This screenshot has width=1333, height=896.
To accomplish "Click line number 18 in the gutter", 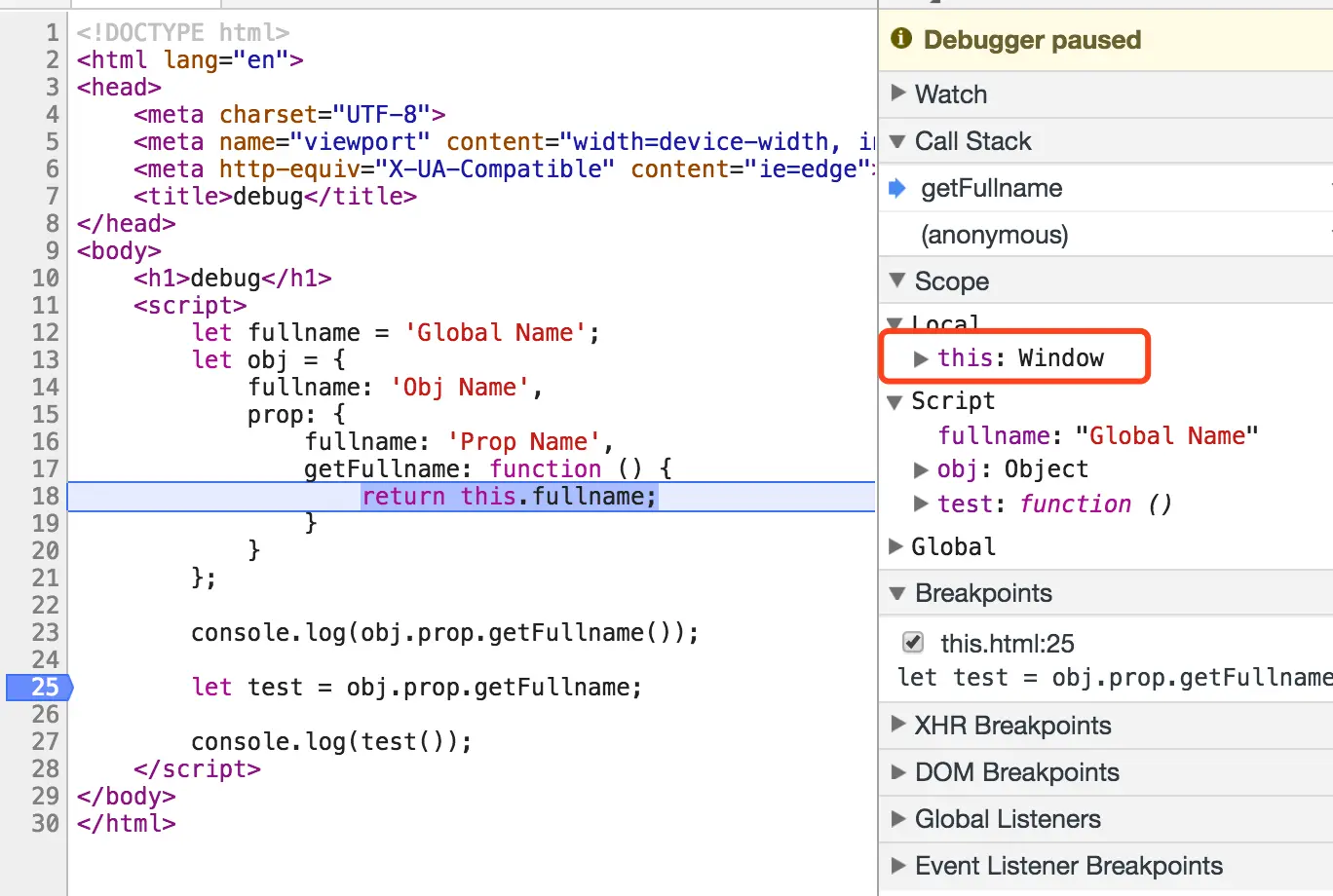I will click(x=46, y=496).
